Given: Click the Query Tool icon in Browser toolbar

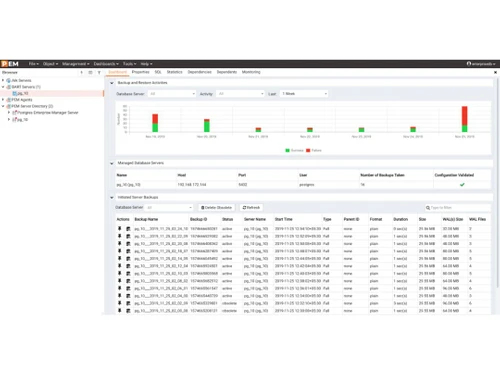Looking at the screenshot, I should click(82, 72).
